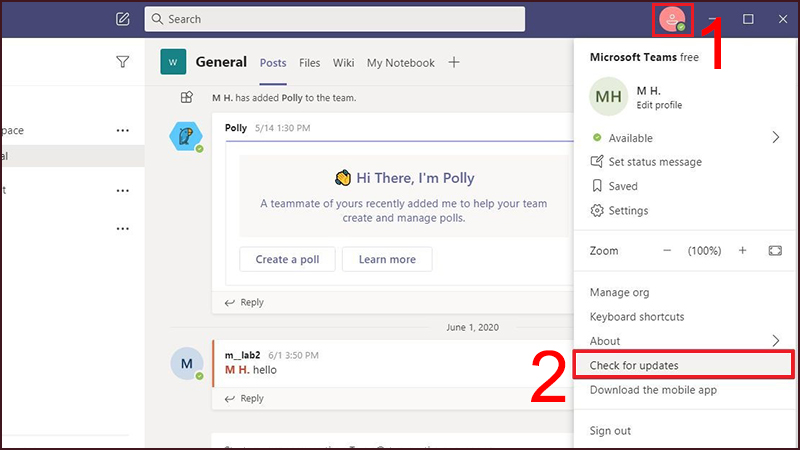Click Check for updates
The height and width of the screenshot is (450, 800).
click(x=684, y=365)
